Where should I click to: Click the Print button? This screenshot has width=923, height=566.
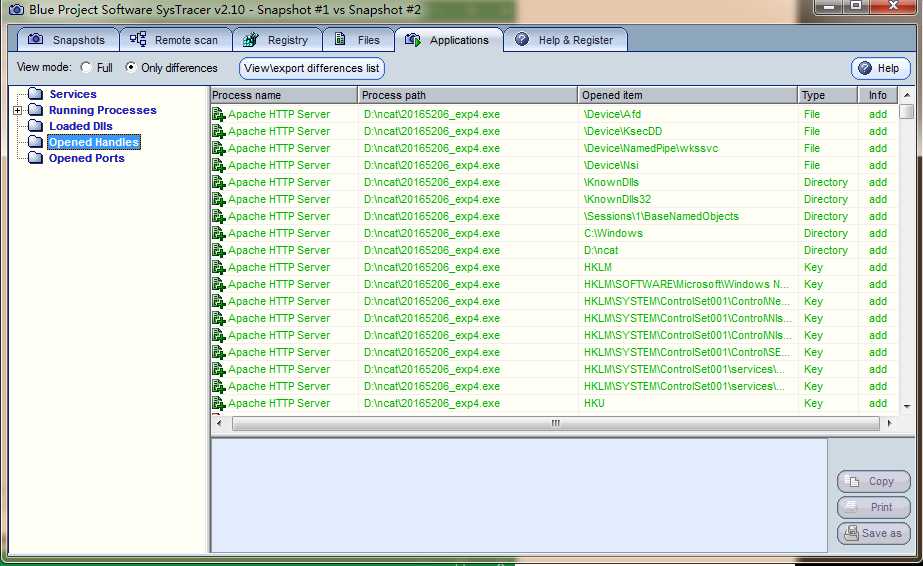[874, 507]
